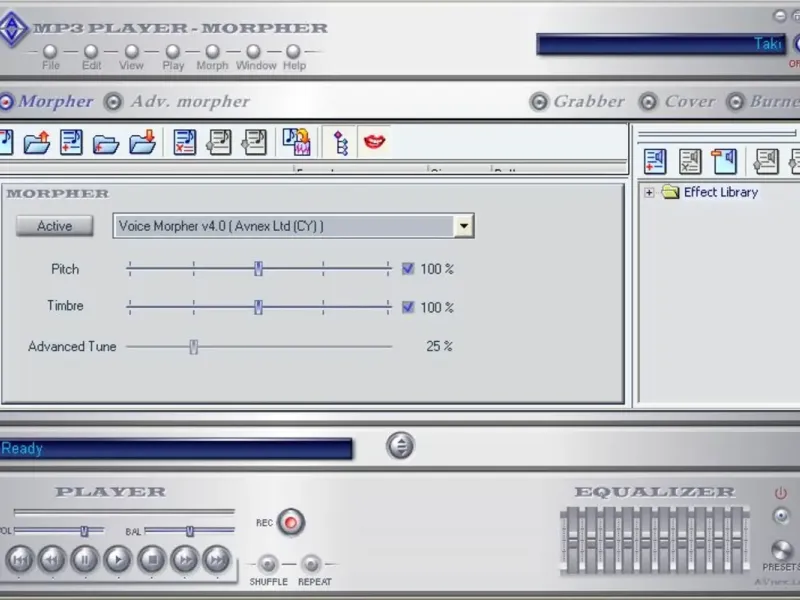Viewport: 800px width, 600px height.
Task: Click the Advanced Tune slider handle
Action: pos(193,347)
